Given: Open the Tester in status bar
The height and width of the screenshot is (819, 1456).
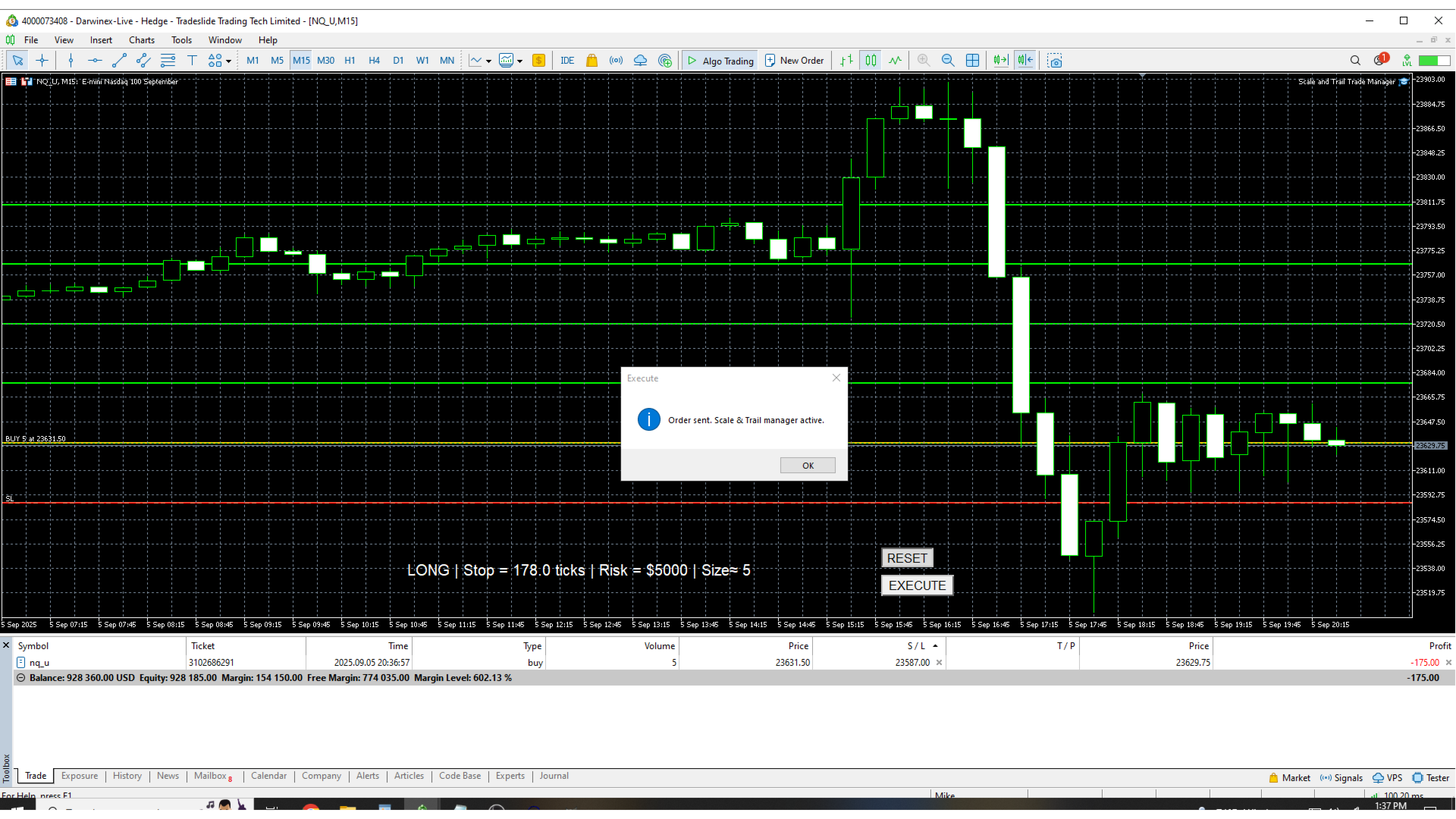Looking at the screenshot, I should coord(1430,778).
